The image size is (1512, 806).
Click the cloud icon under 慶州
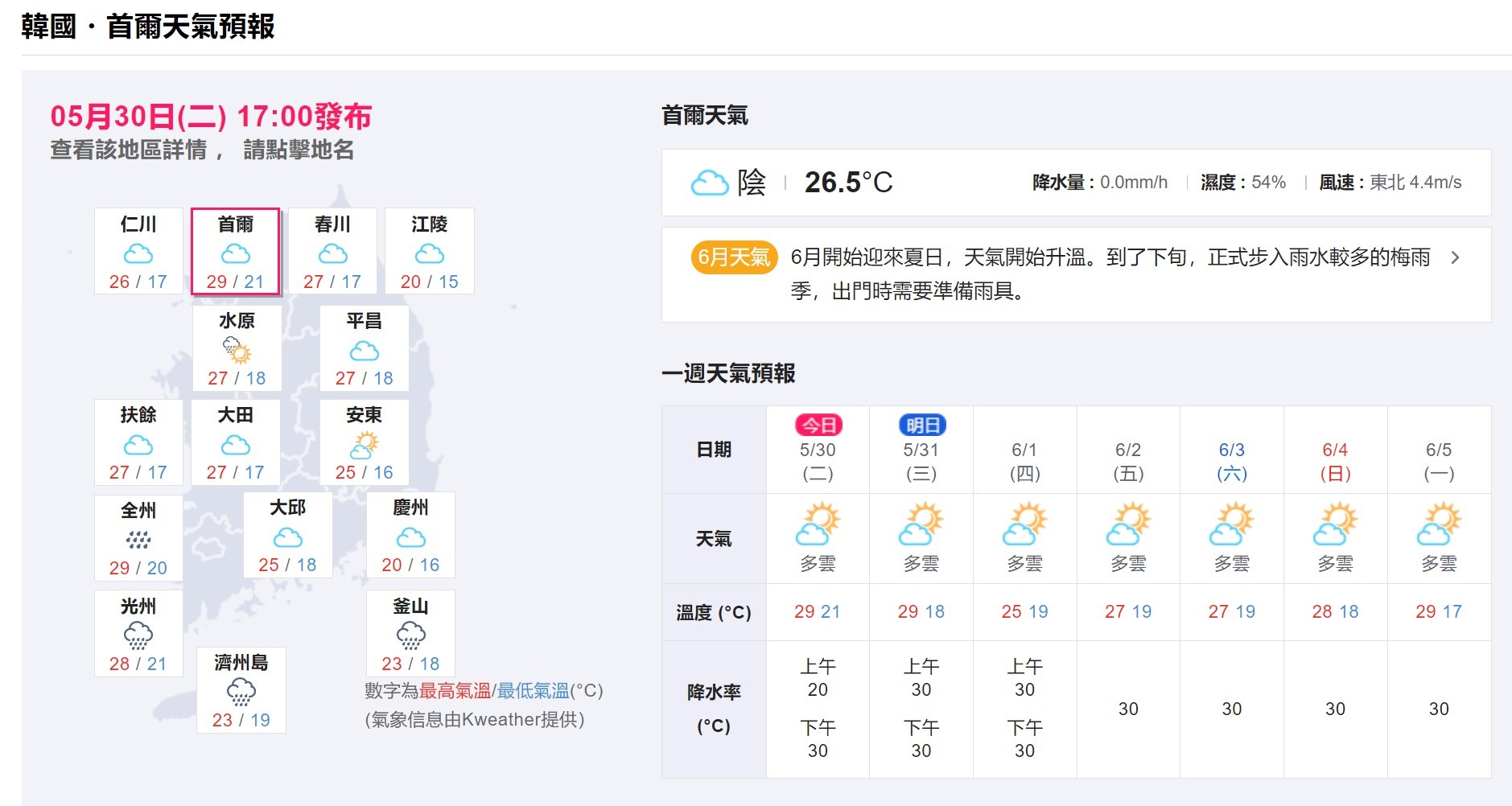click(x=411, y=537)
